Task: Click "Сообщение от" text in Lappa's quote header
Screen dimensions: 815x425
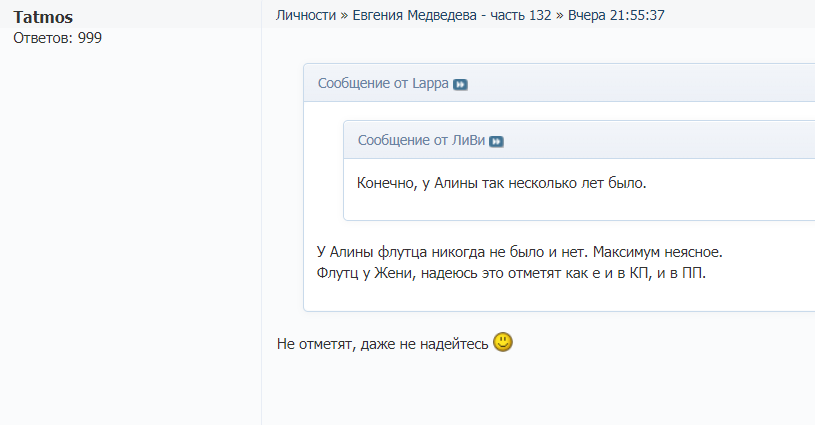Action: pos(363,84)
